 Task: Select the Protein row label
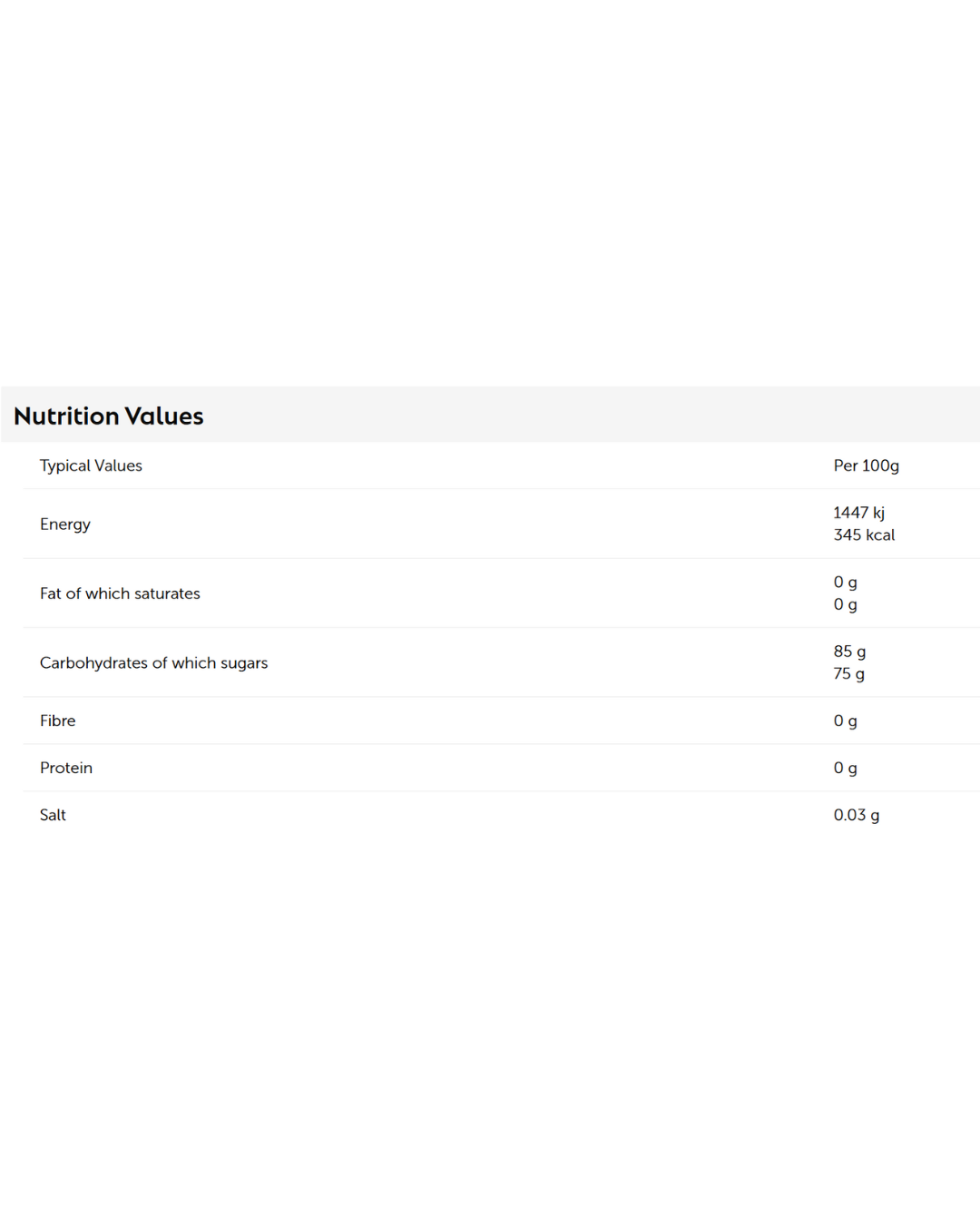pos(66,768)
